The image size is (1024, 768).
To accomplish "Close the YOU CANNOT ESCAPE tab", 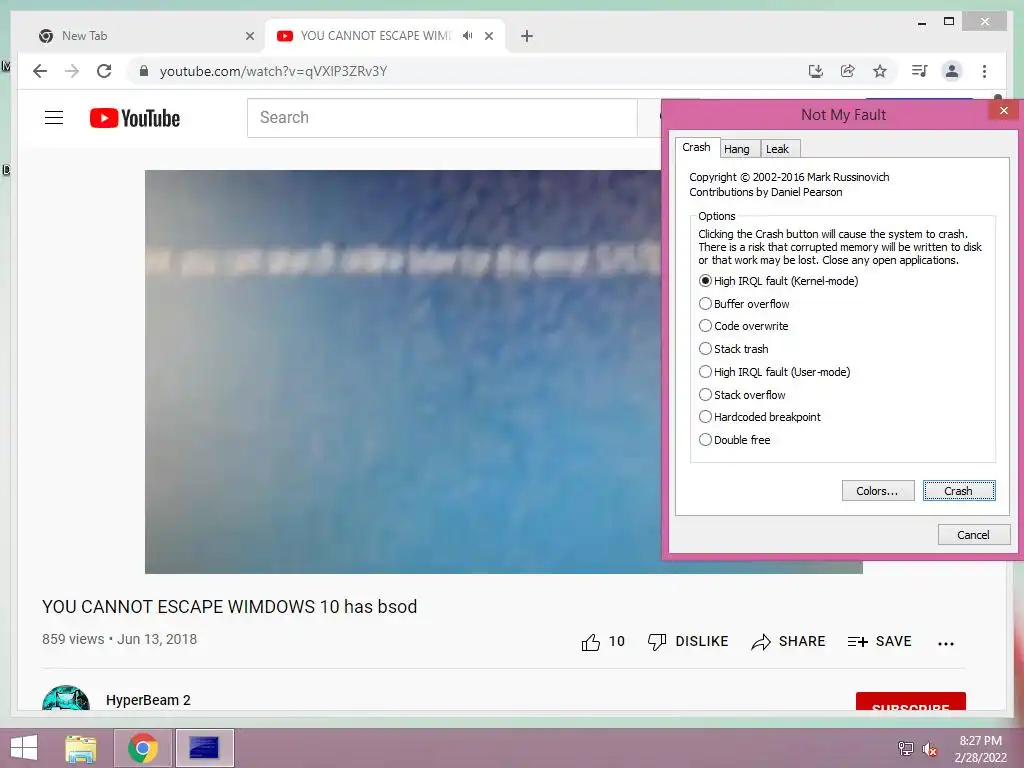I will pos(489,36).
